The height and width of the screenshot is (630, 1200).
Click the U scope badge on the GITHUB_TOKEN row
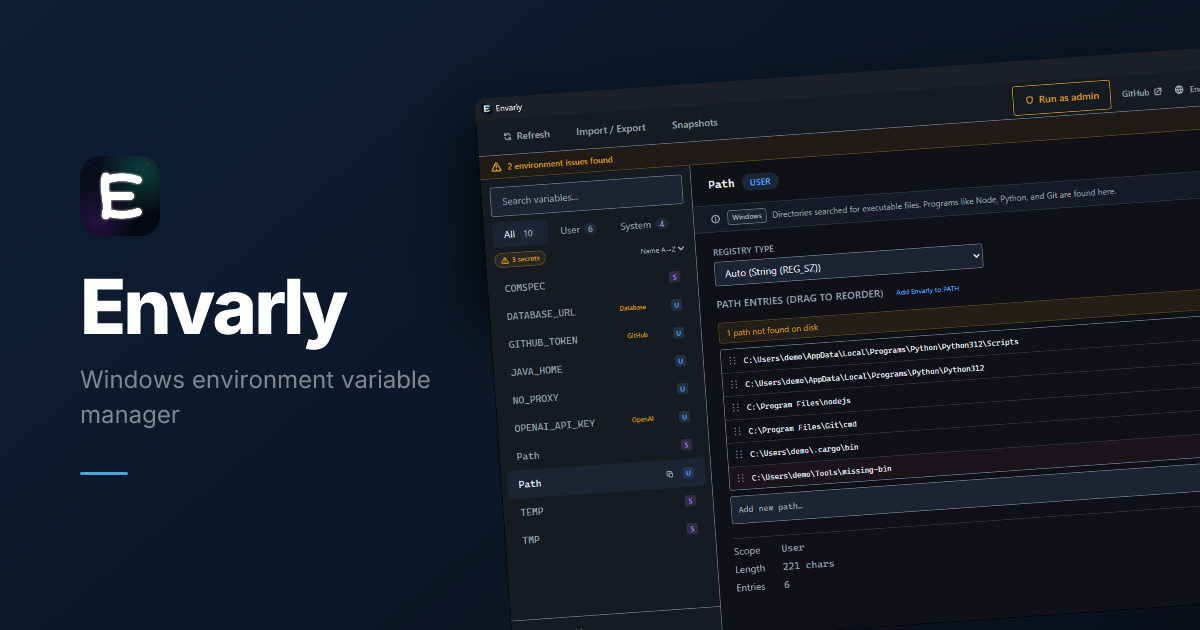(678, 333)
